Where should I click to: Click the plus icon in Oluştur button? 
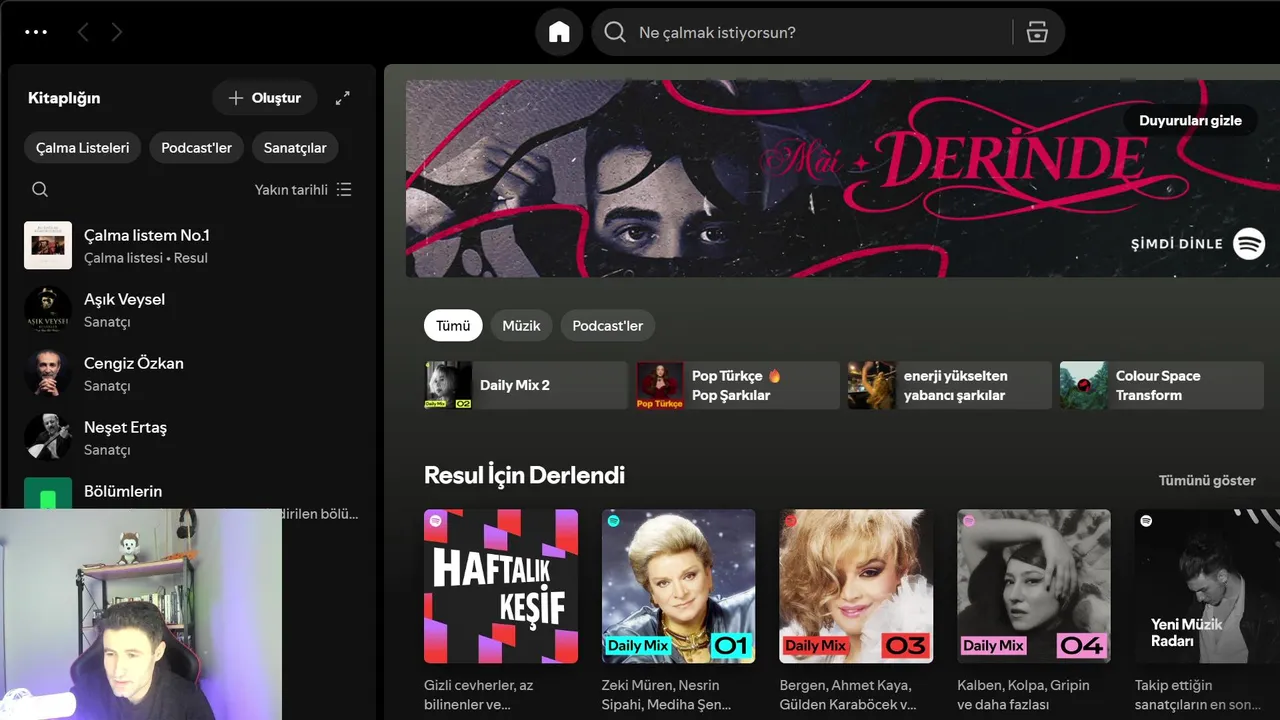click(x=236, y=98)
